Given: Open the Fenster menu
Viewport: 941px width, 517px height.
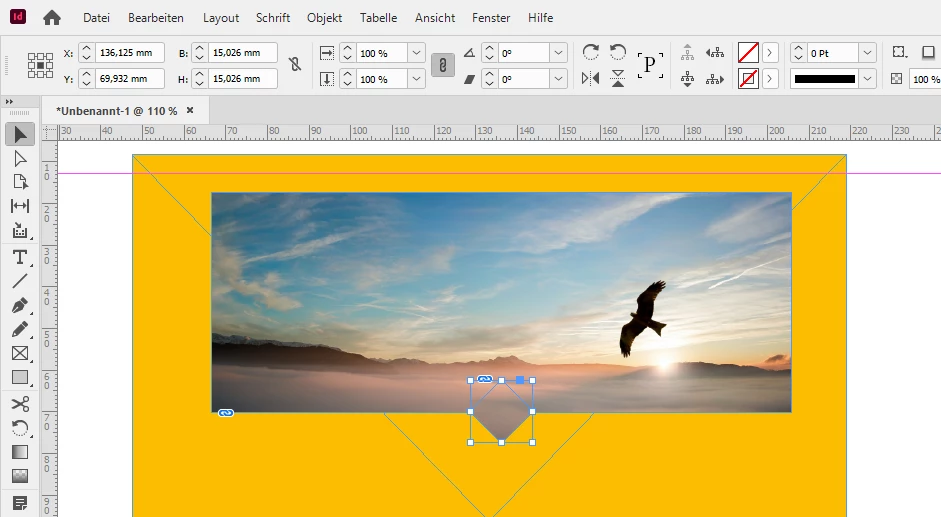Looking at the screenshot, I should (491, 18).
